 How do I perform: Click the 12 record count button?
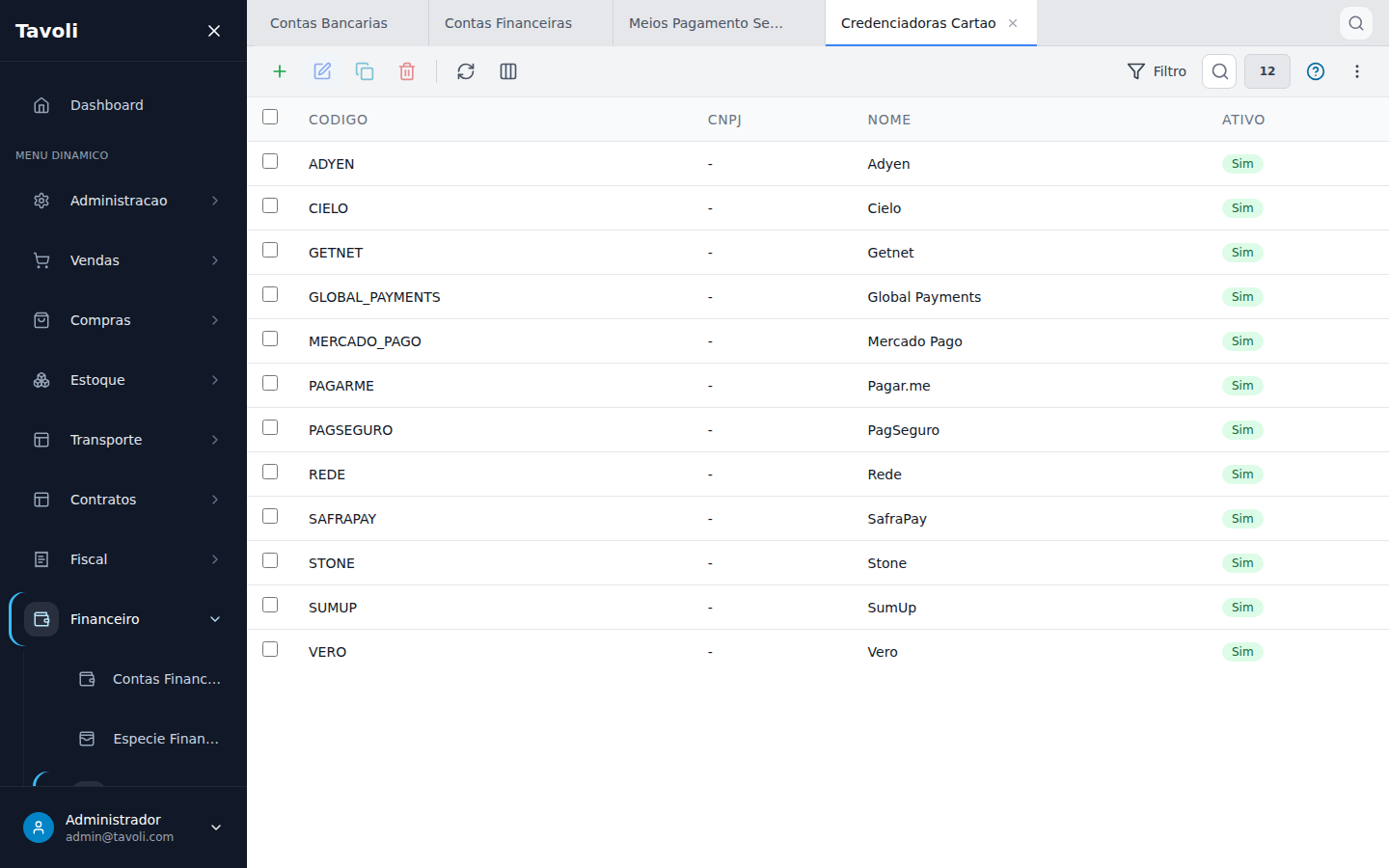pyautogui.click(x=1267, y=71)
